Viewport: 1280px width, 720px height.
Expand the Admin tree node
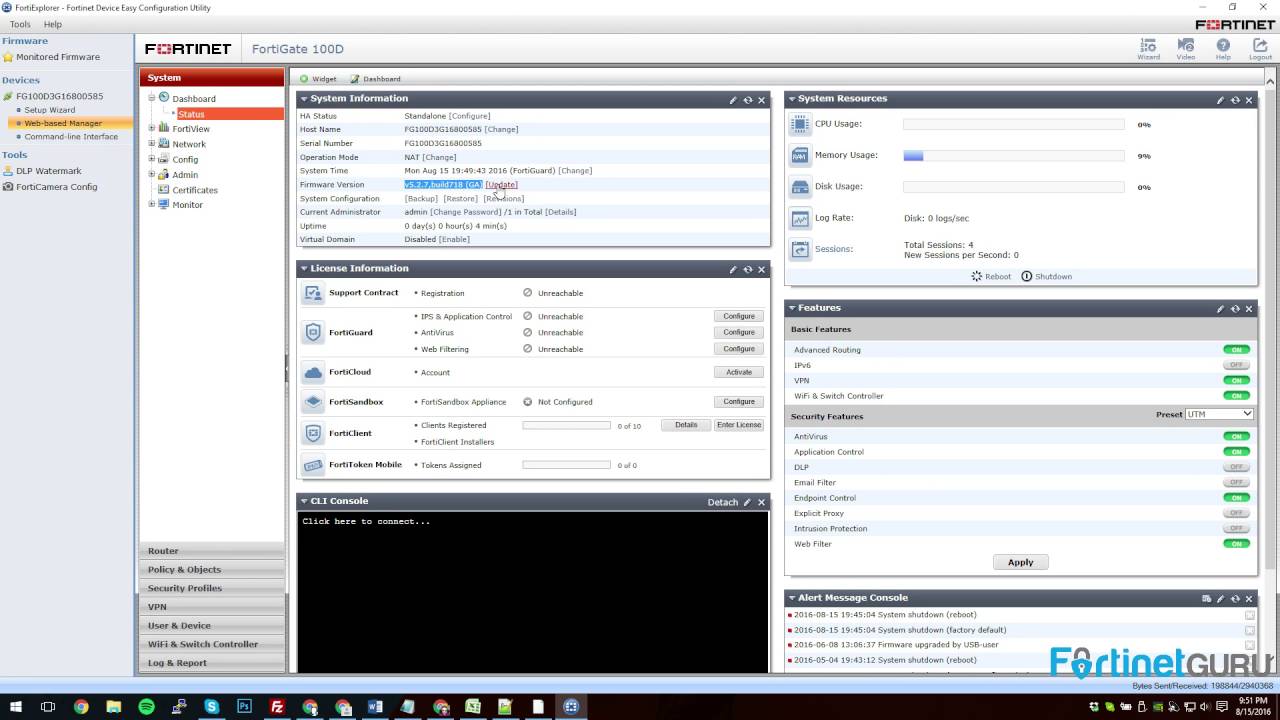tap(152, 174)
